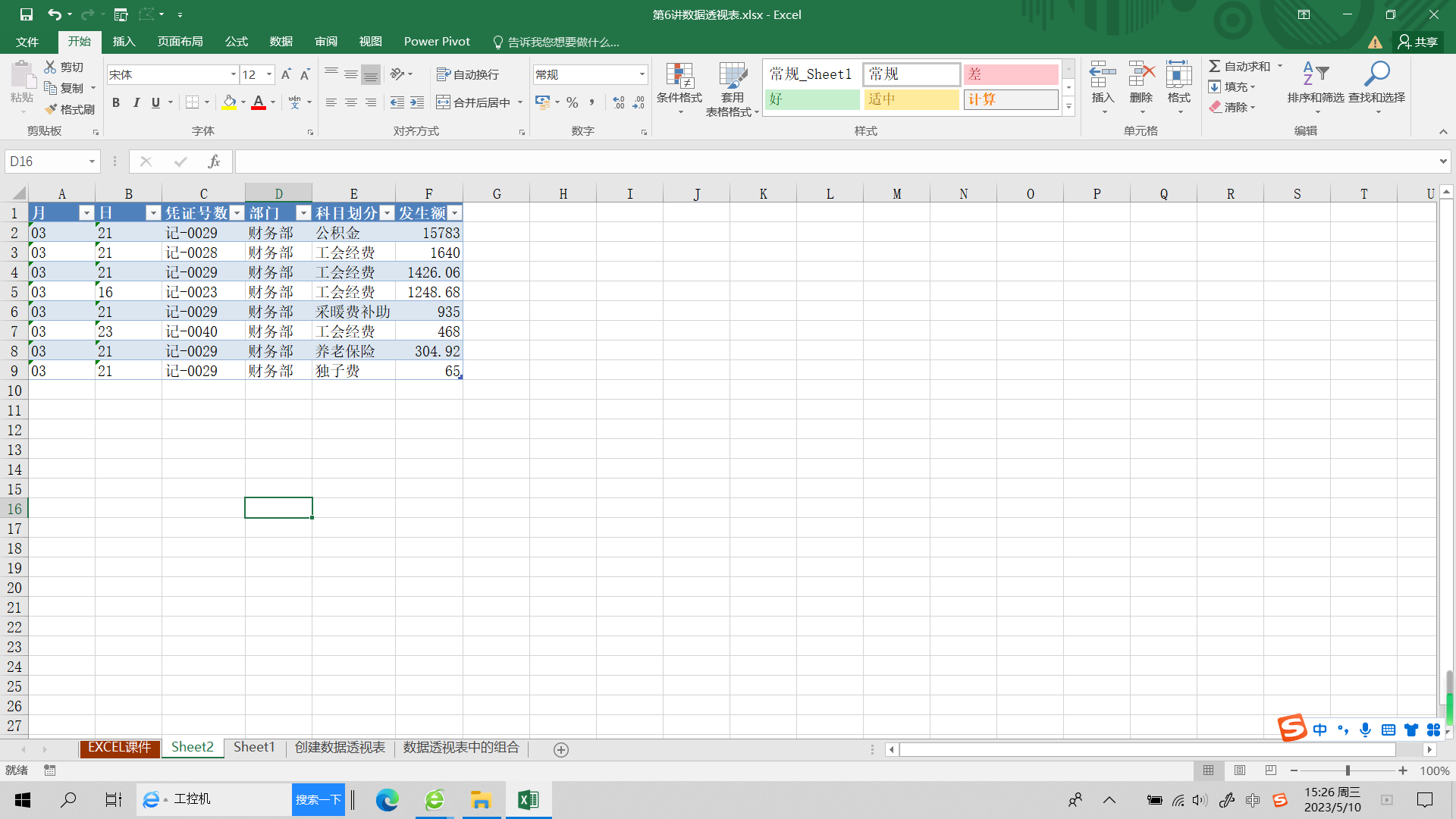Open the 开始 ribbon tab
The height and width of the screenshot is (819, 1456).
(78, 42)
